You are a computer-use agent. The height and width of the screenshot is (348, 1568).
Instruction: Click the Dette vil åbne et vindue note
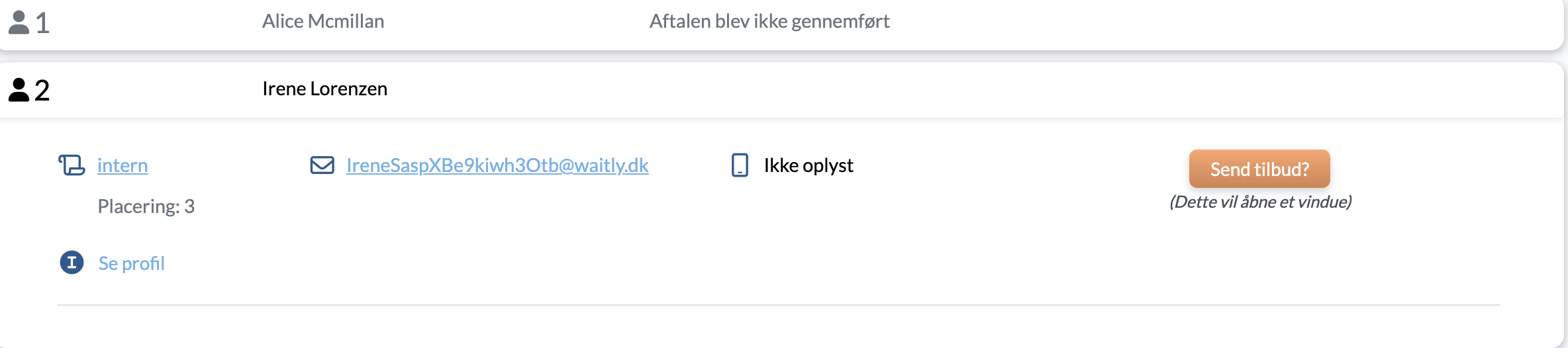[x=1261, y=202]
